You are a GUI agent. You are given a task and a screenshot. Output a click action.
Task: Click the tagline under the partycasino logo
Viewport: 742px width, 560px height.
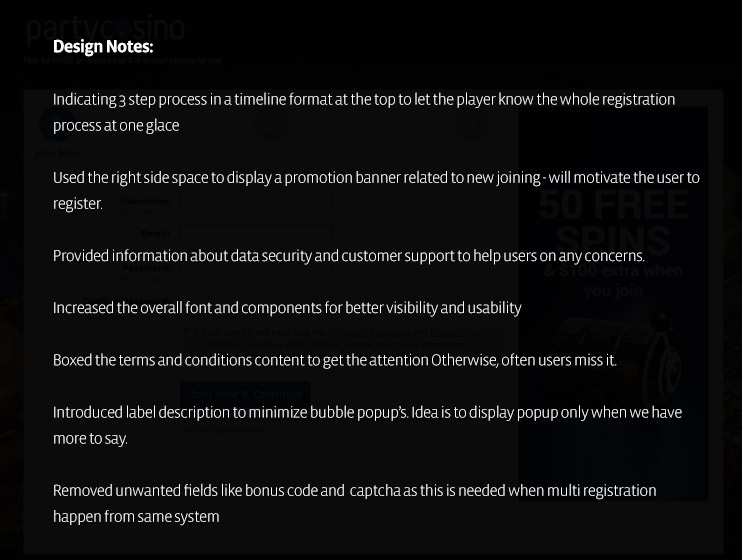[x=124, y=60]
